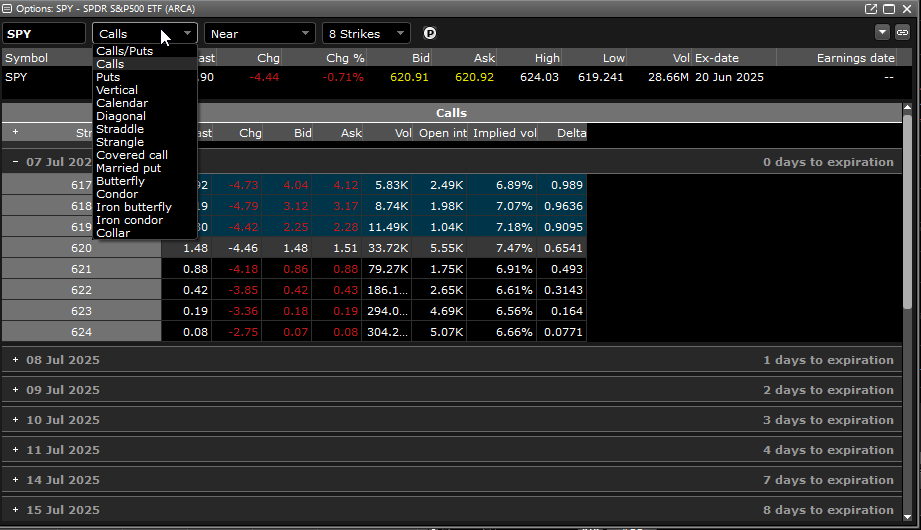
Task: Open the window options menu arrow icon
Action: (882, 33)
